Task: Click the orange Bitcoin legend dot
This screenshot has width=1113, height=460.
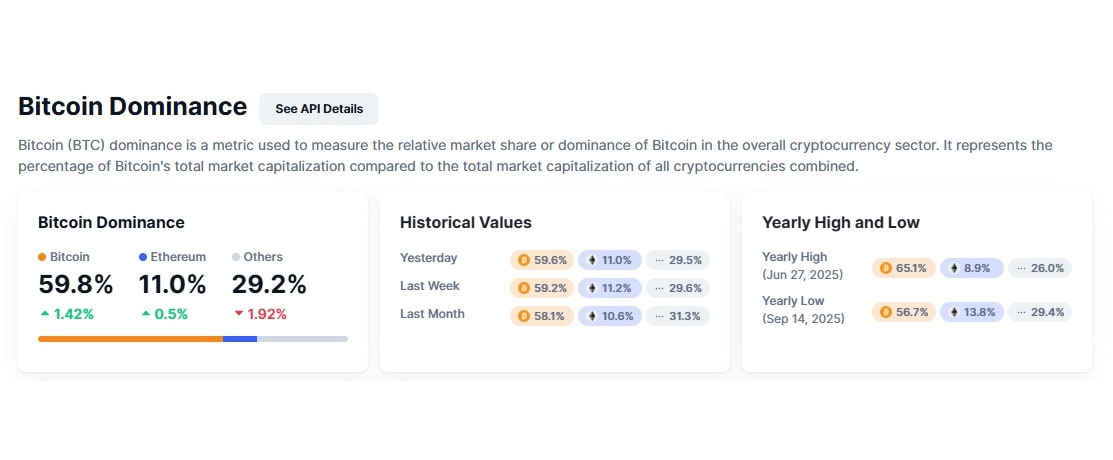Action: click(x=42, y=257)
